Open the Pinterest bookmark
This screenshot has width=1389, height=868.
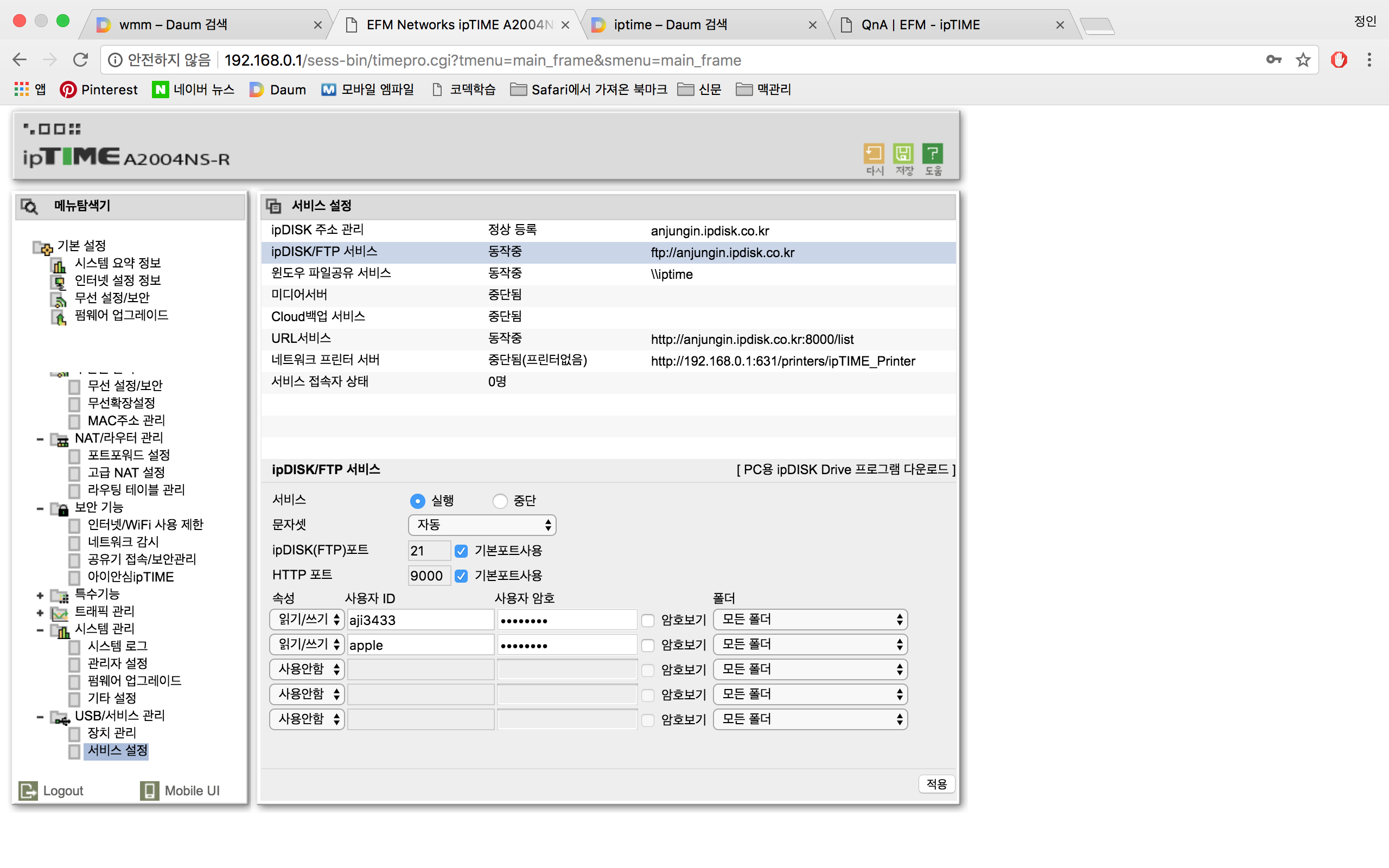(x=99, y=90)
